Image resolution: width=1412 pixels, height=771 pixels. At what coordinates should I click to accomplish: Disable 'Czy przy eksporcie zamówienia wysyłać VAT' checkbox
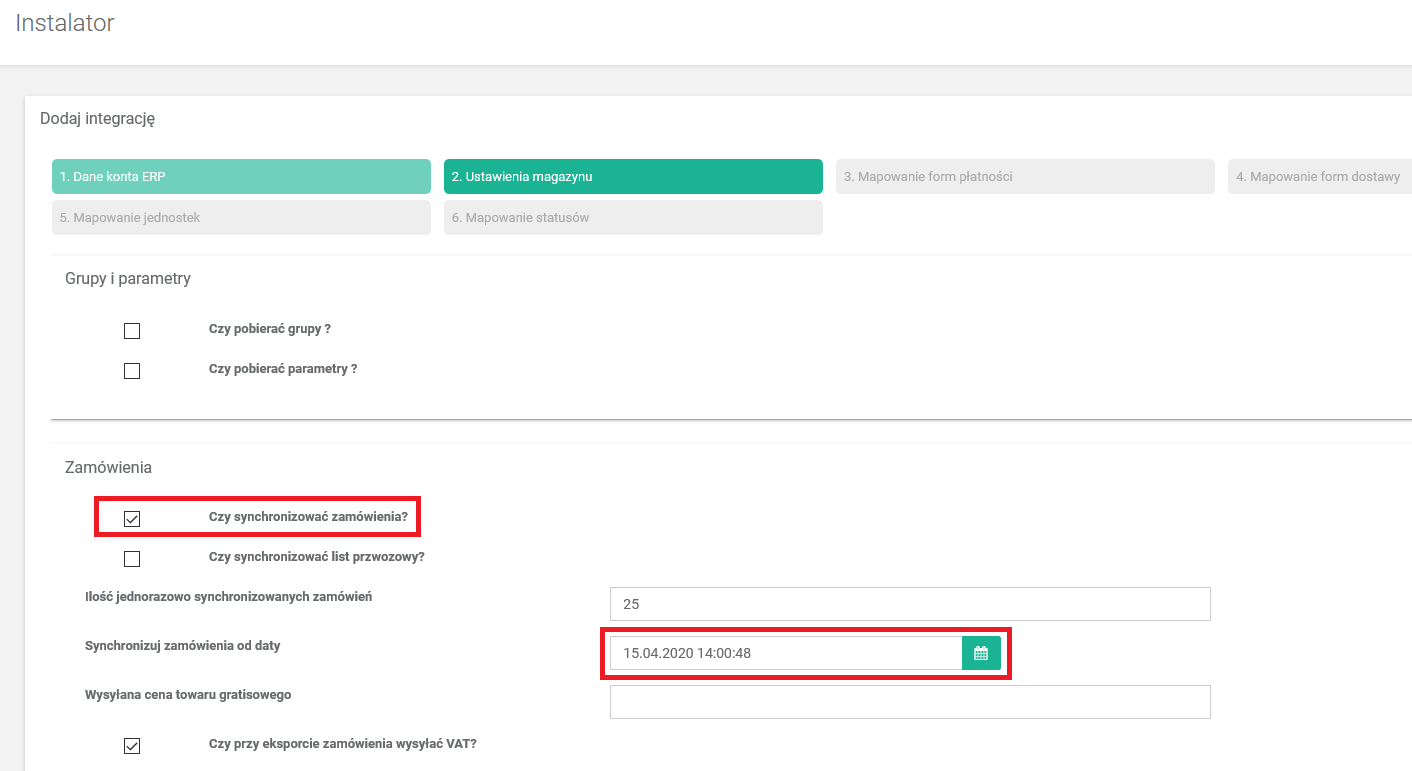132,746
